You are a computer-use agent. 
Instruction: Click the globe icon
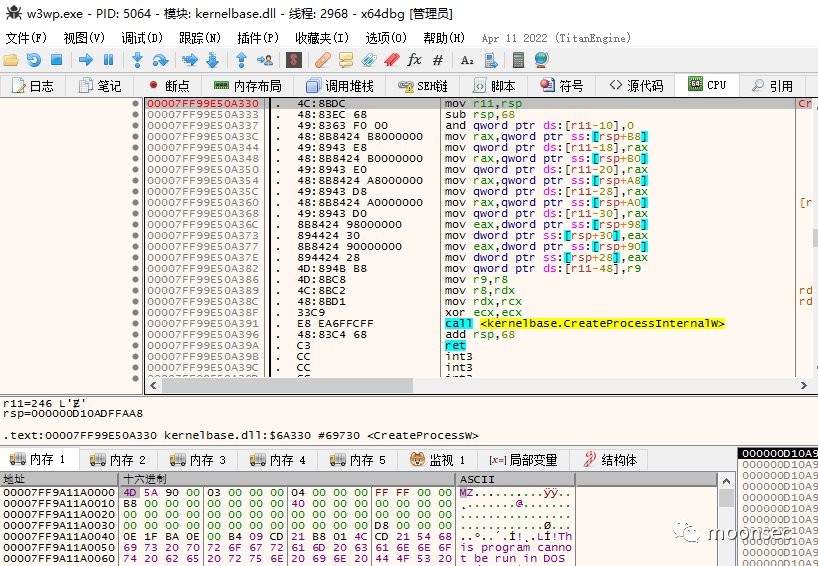point(542,60)
